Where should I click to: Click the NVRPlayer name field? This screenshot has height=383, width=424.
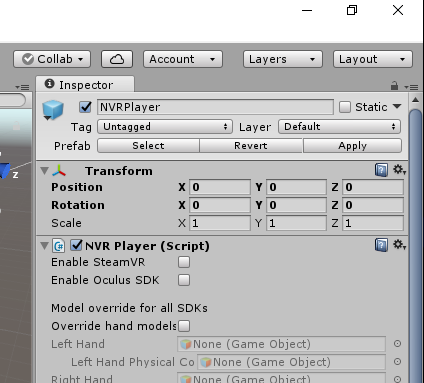point(215,107)
